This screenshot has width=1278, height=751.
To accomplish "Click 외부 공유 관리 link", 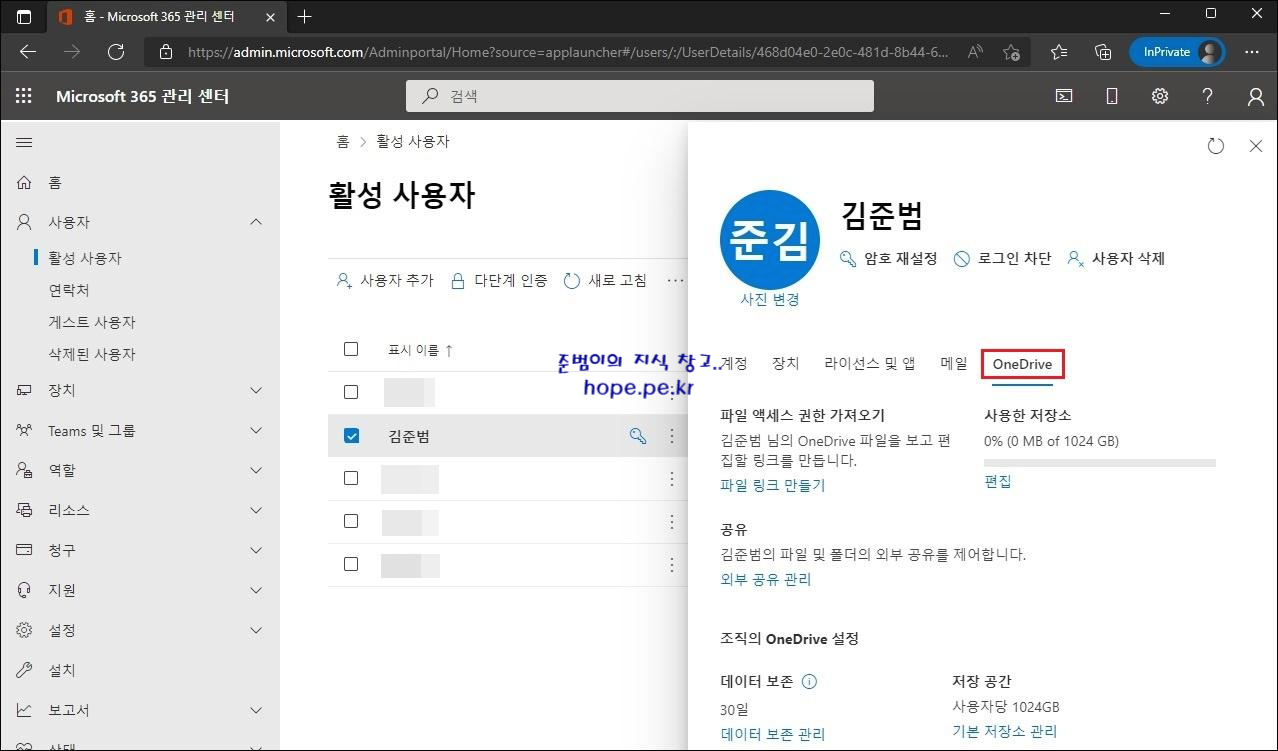I will pos(766,579).
